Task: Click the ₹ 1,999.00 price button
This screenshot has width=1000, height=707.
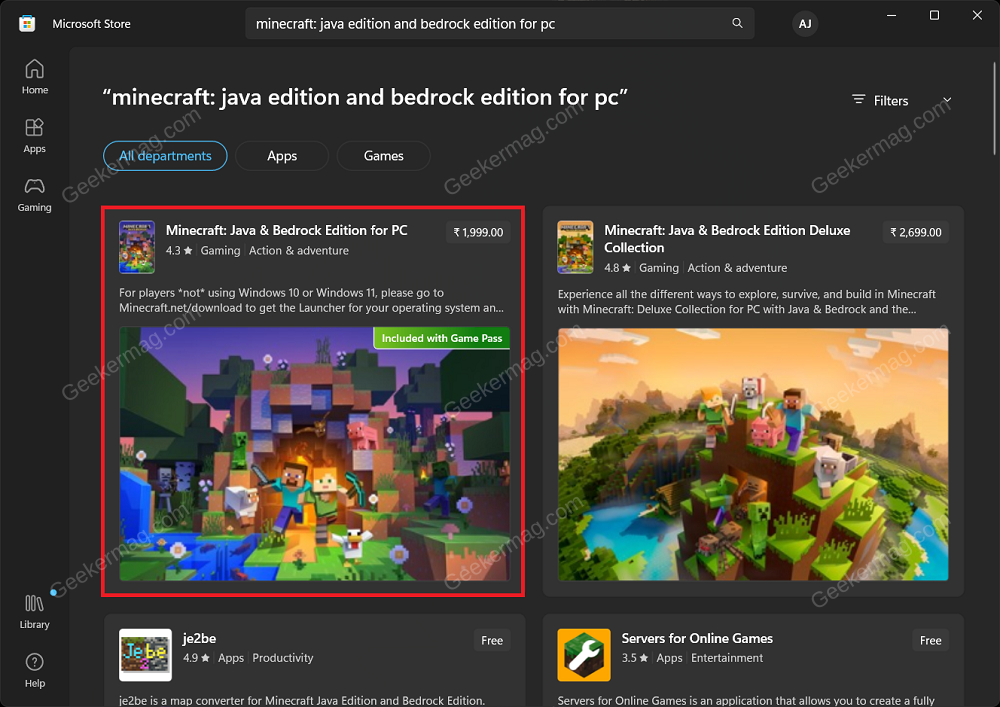Action: pyautogui.click(x=478, y=232)
